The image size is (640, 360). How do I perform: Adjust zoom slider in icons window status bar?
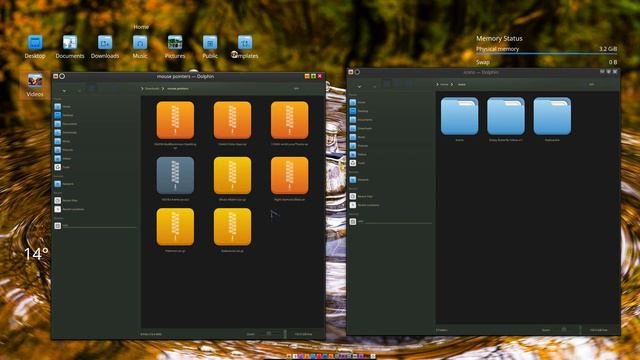564,330
